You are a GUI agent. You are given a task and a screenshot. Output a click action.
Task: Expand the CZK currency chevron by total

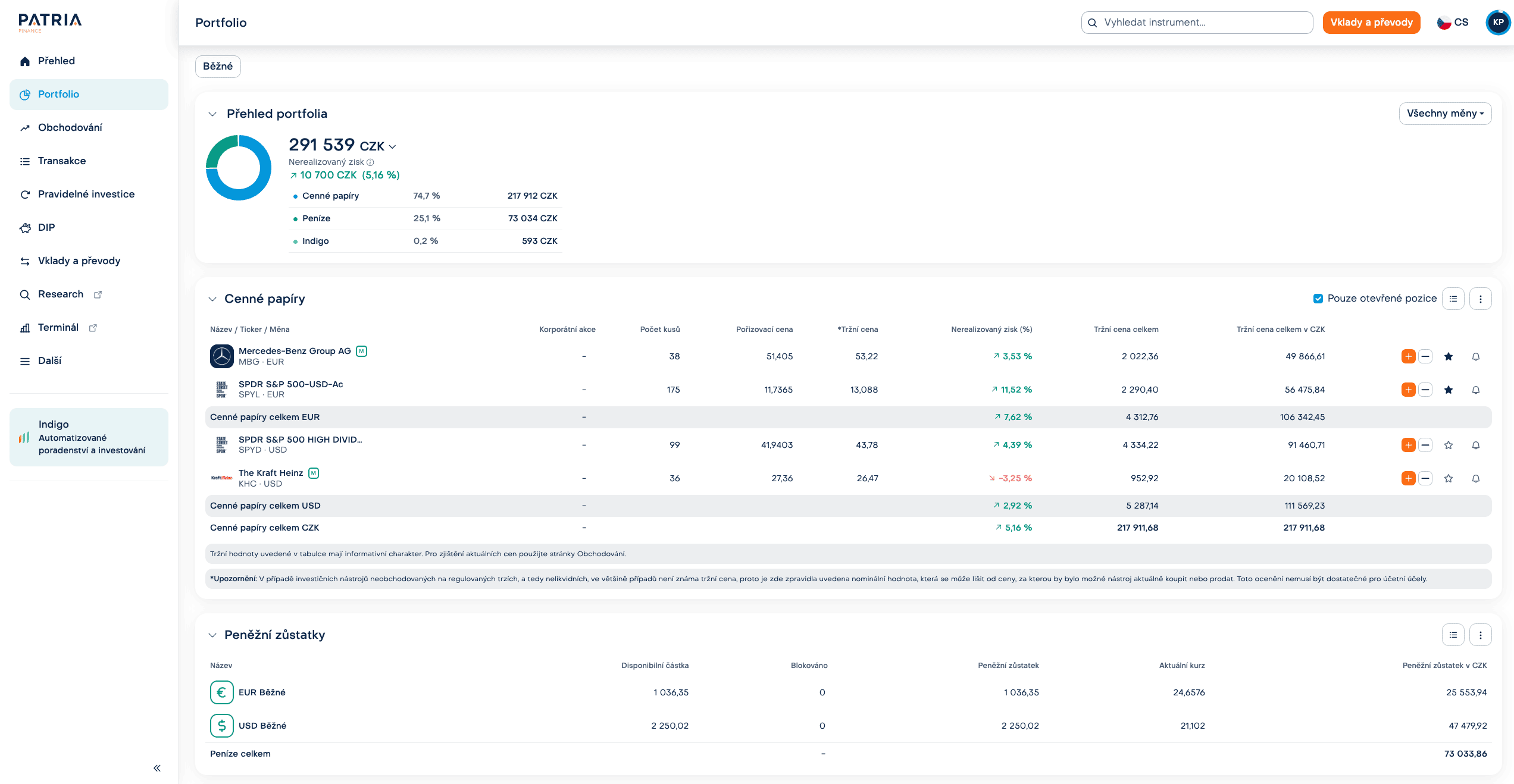pos(392,147)
